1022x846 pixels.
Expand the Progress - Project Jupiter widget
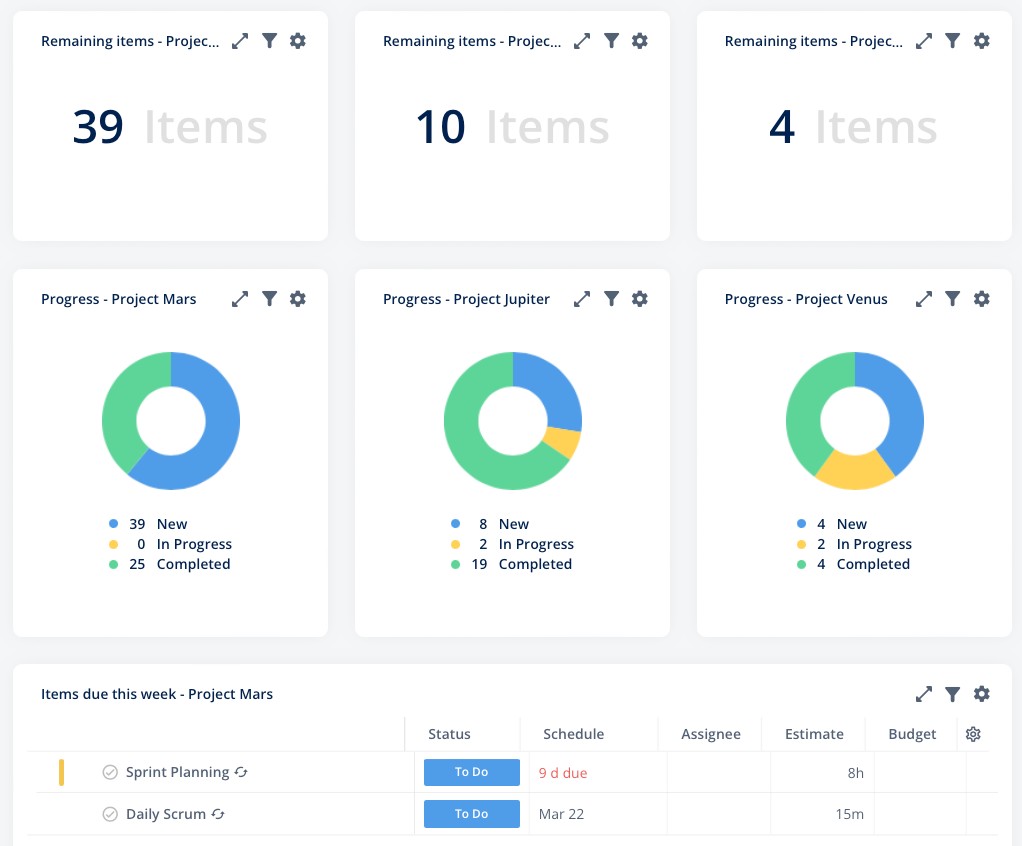[x=582, y=299]
